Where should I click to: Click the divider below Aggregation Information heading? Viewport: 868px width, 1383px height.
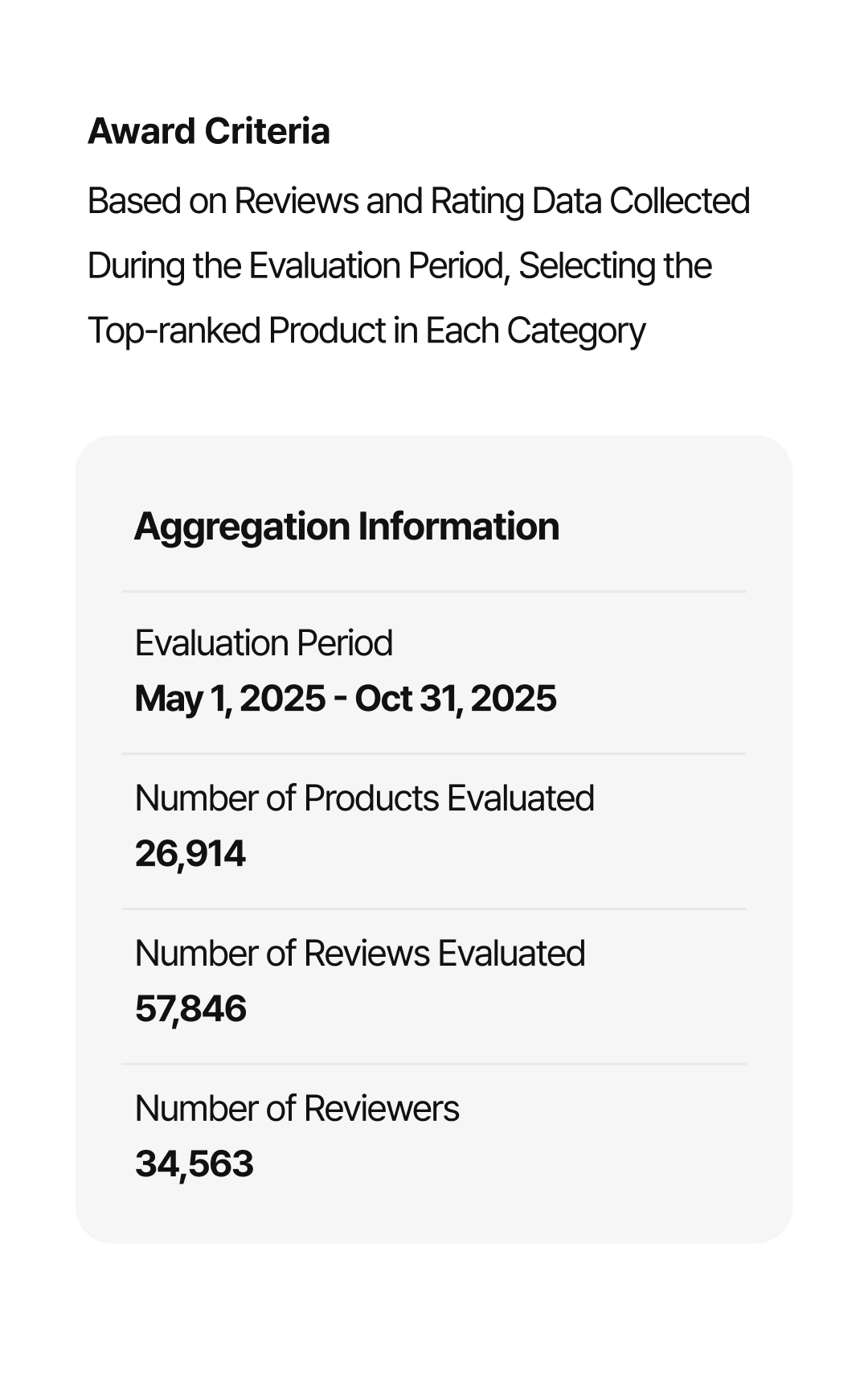point(434,592)
